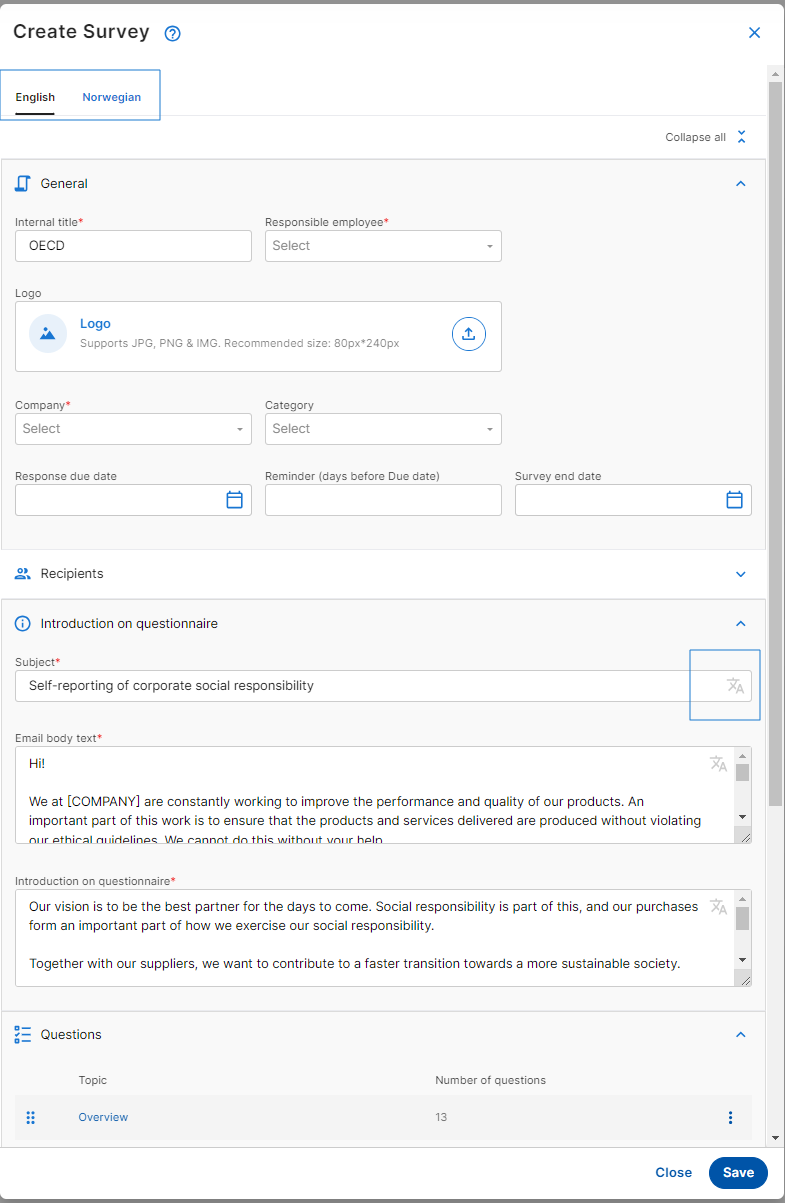Open the Company dropdown
The width and height of the screenshot is (785, 1203).
pyautogui.click(x=133, y=429)
